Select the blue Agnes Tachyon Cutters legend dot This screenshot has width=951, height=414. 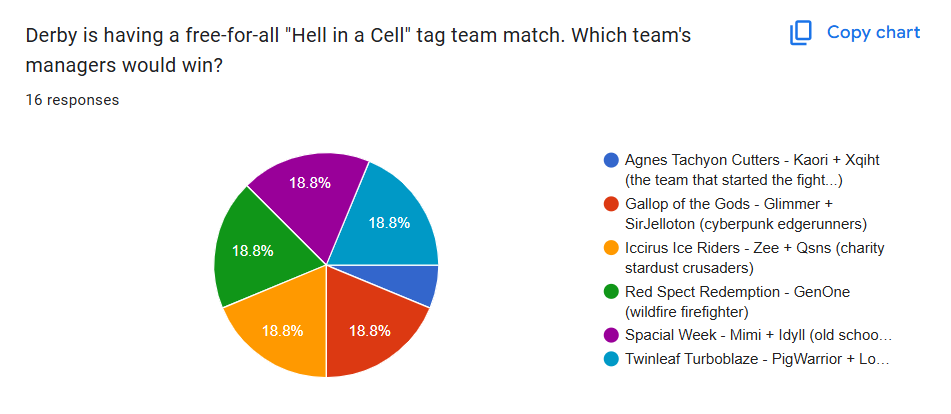(611, 161)
